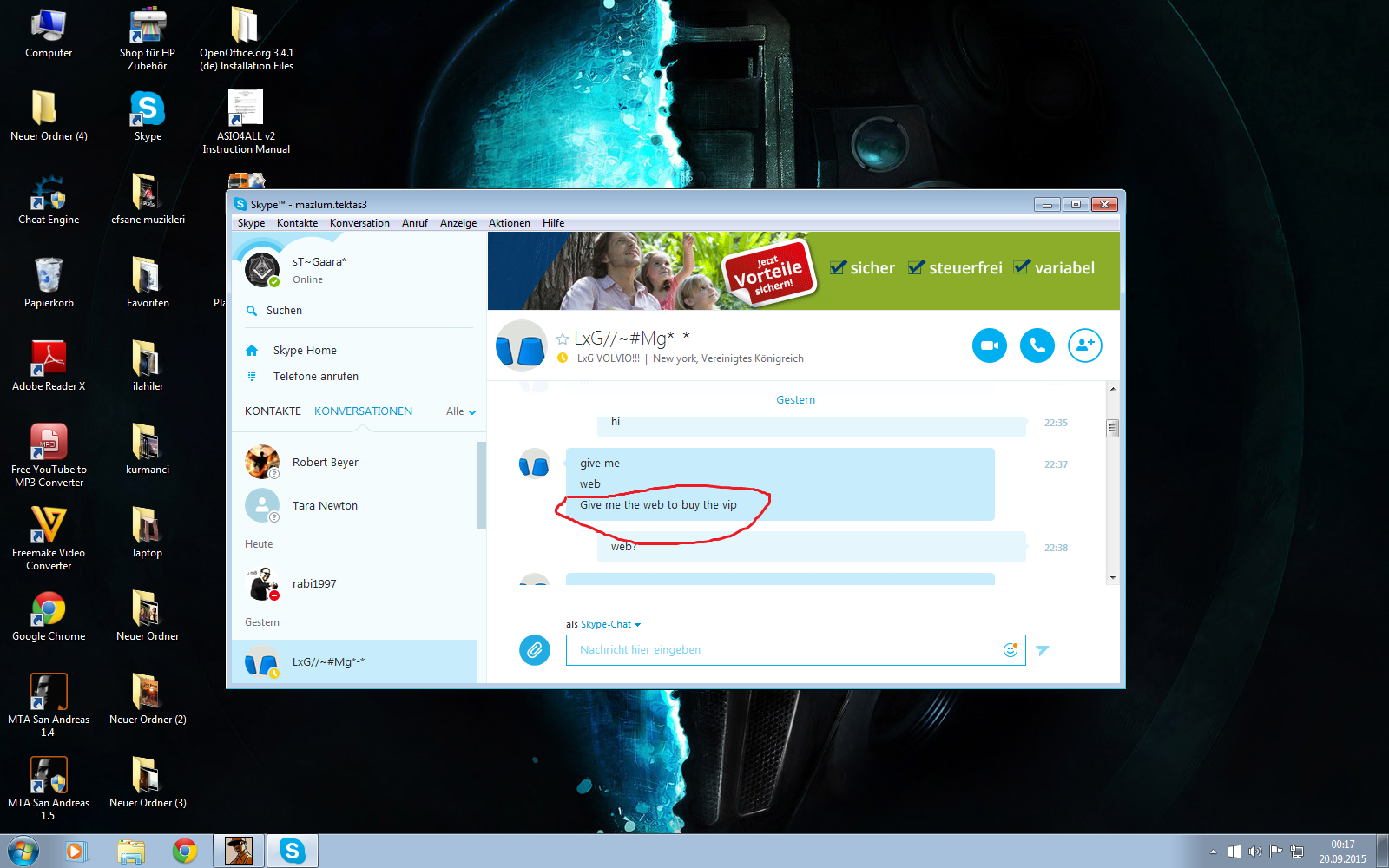Screen dimensions: 1389x868
Task: Open the Aktionen menu
Action: 509,223
